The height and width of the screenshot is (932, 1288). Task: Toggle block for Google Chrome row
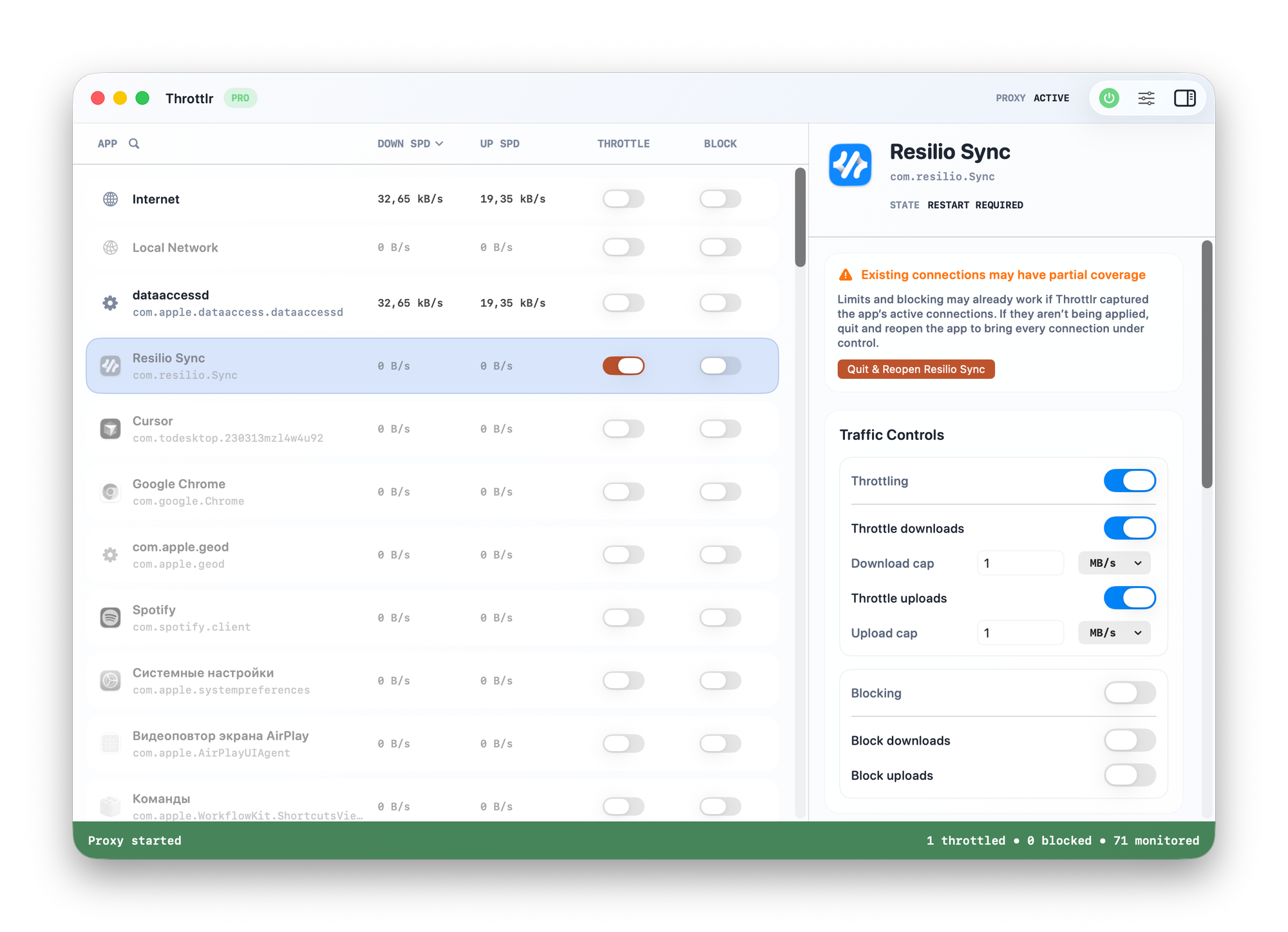[720, 492]
